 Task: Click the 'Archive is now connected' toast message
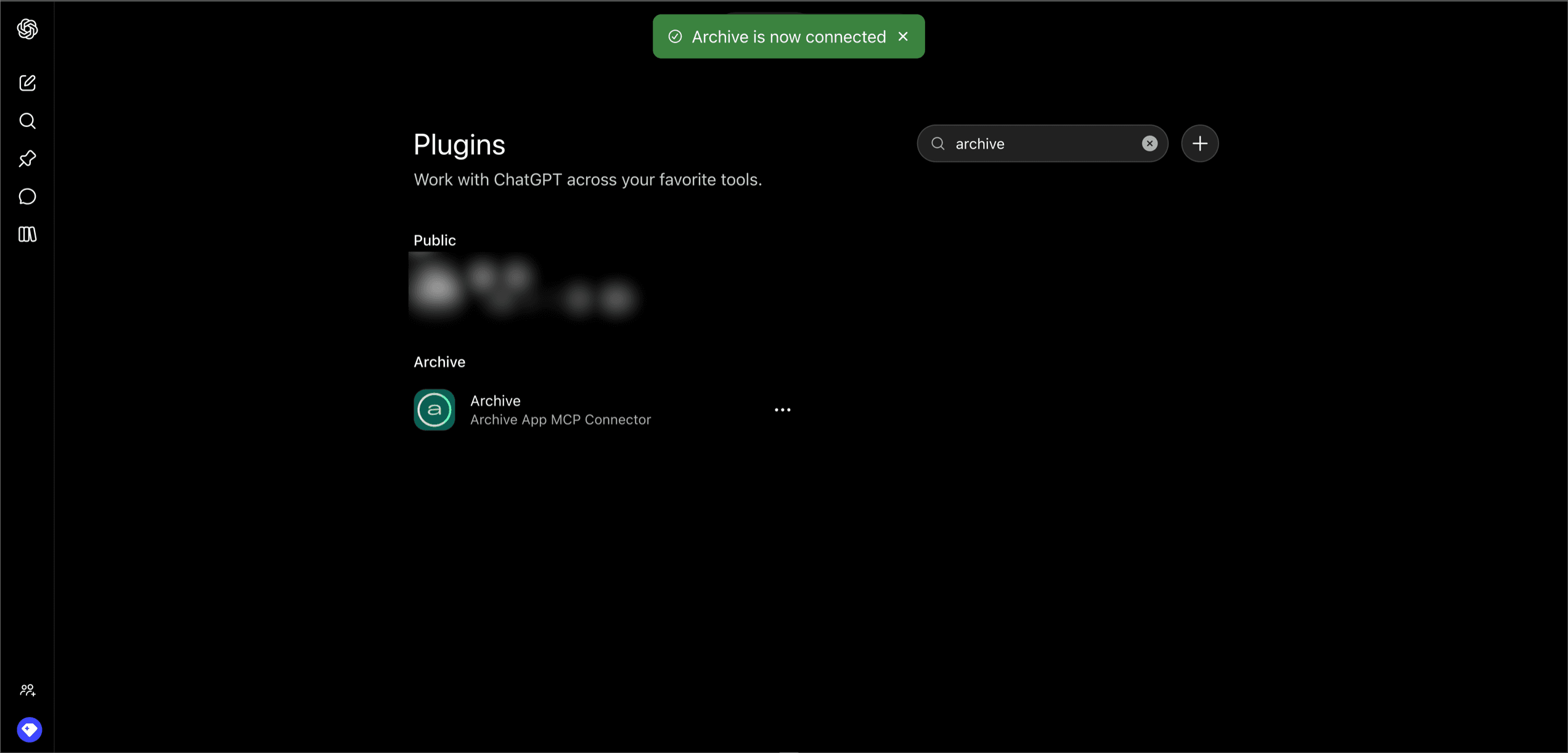tap(788, 36)
